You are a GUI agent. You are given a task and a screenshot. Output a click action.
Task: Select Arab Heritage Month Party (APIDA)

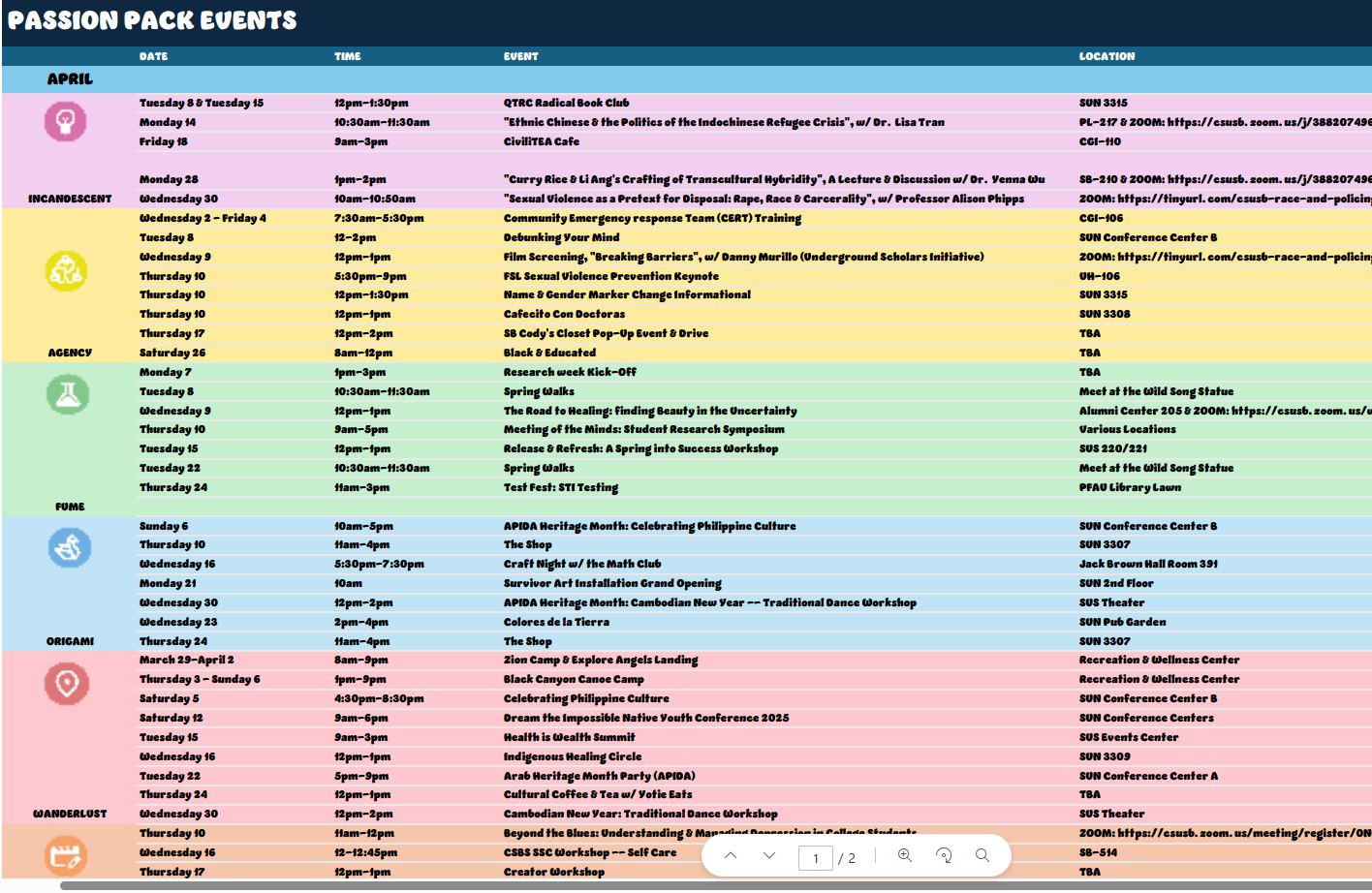[599, 776]
